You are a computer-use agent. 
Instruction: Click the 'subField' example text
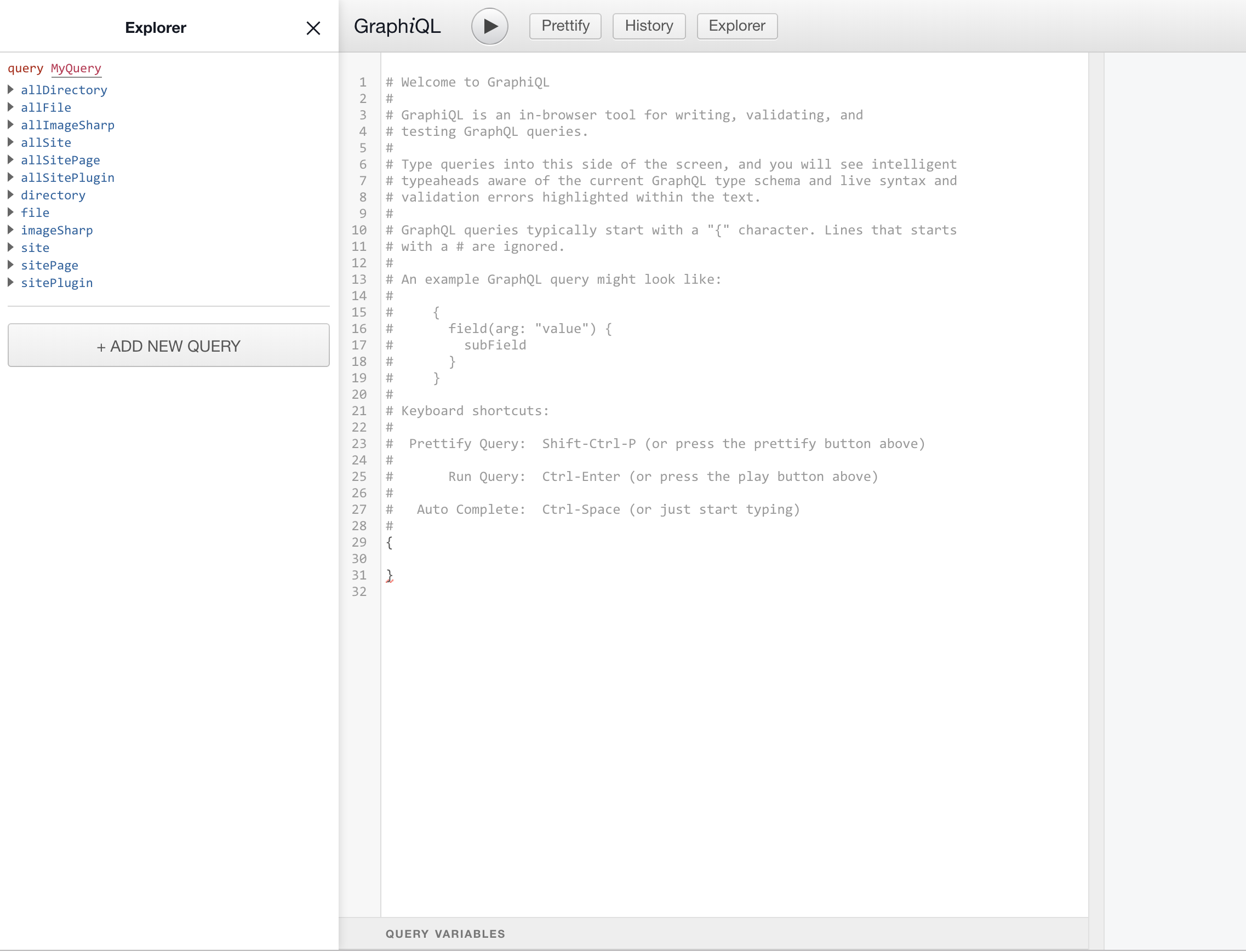click(495, 345)
